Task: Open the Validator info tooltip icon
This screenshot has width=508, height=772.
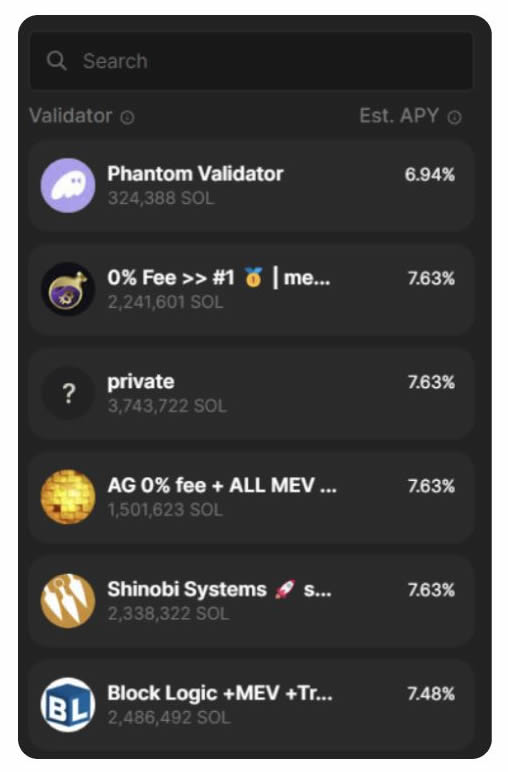Action: 127,118
